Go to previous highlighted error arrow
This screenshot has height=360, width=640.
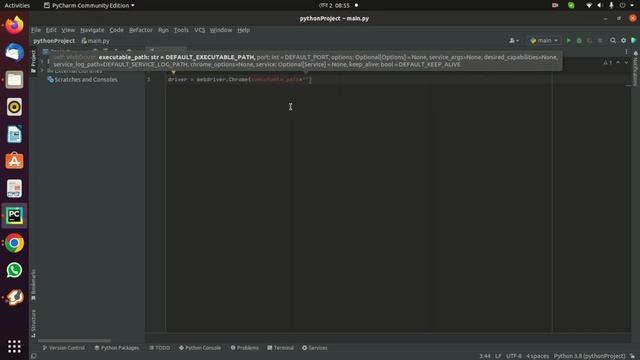pos(618,62)
